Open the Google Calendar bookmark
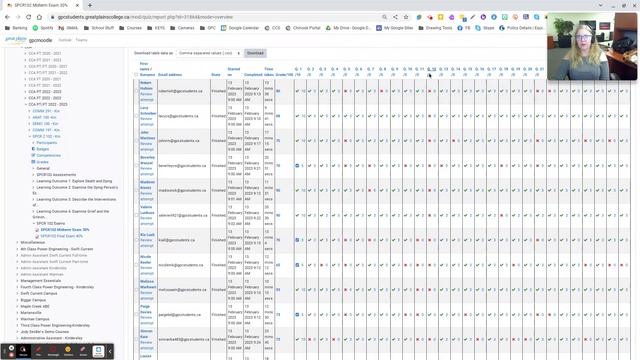This screenshot has height=360, width=640. click(240, 28)
